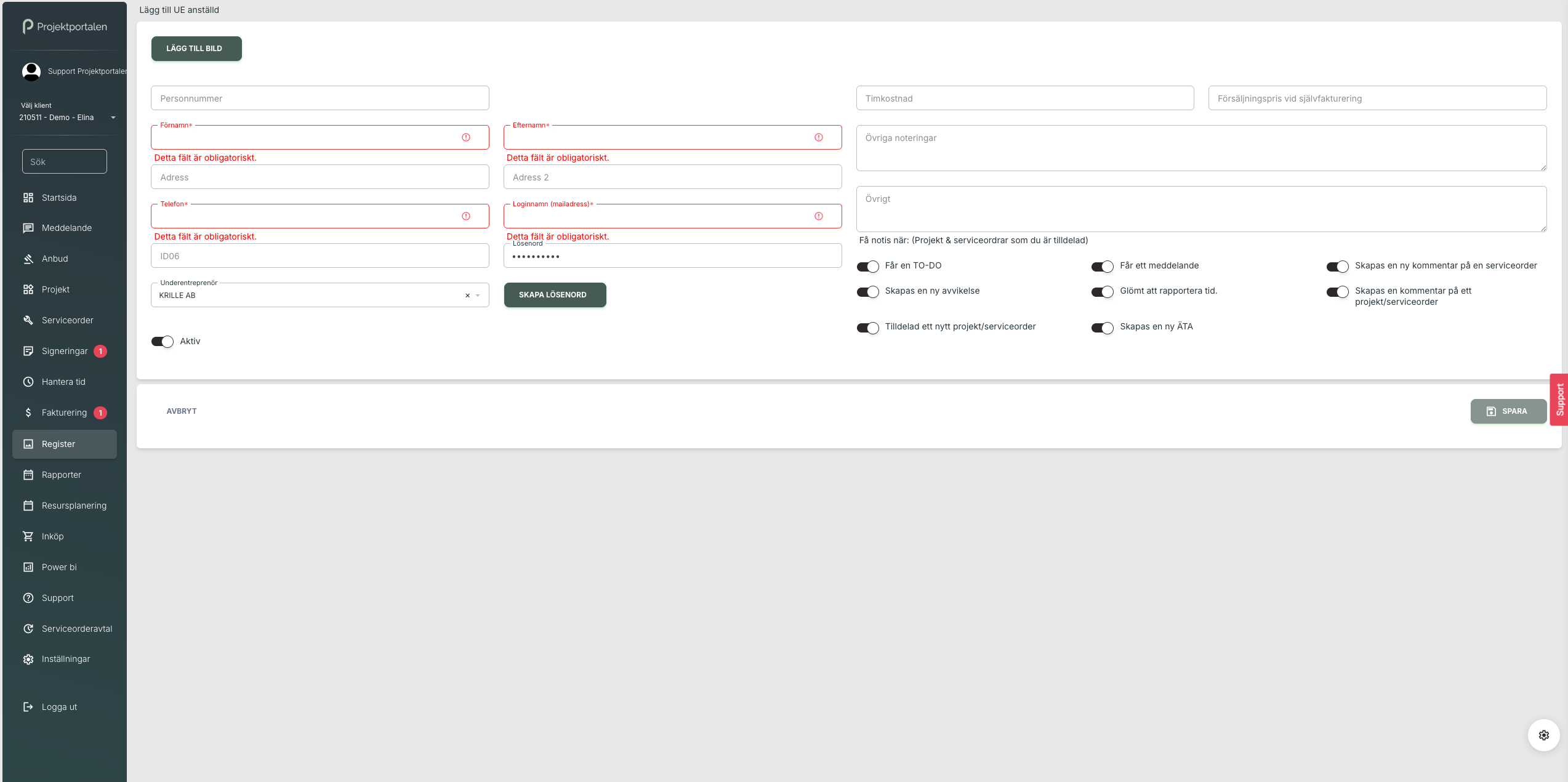
Task: Expand the Underentreprenör dropdown arrow
Action: coord(478,296)
